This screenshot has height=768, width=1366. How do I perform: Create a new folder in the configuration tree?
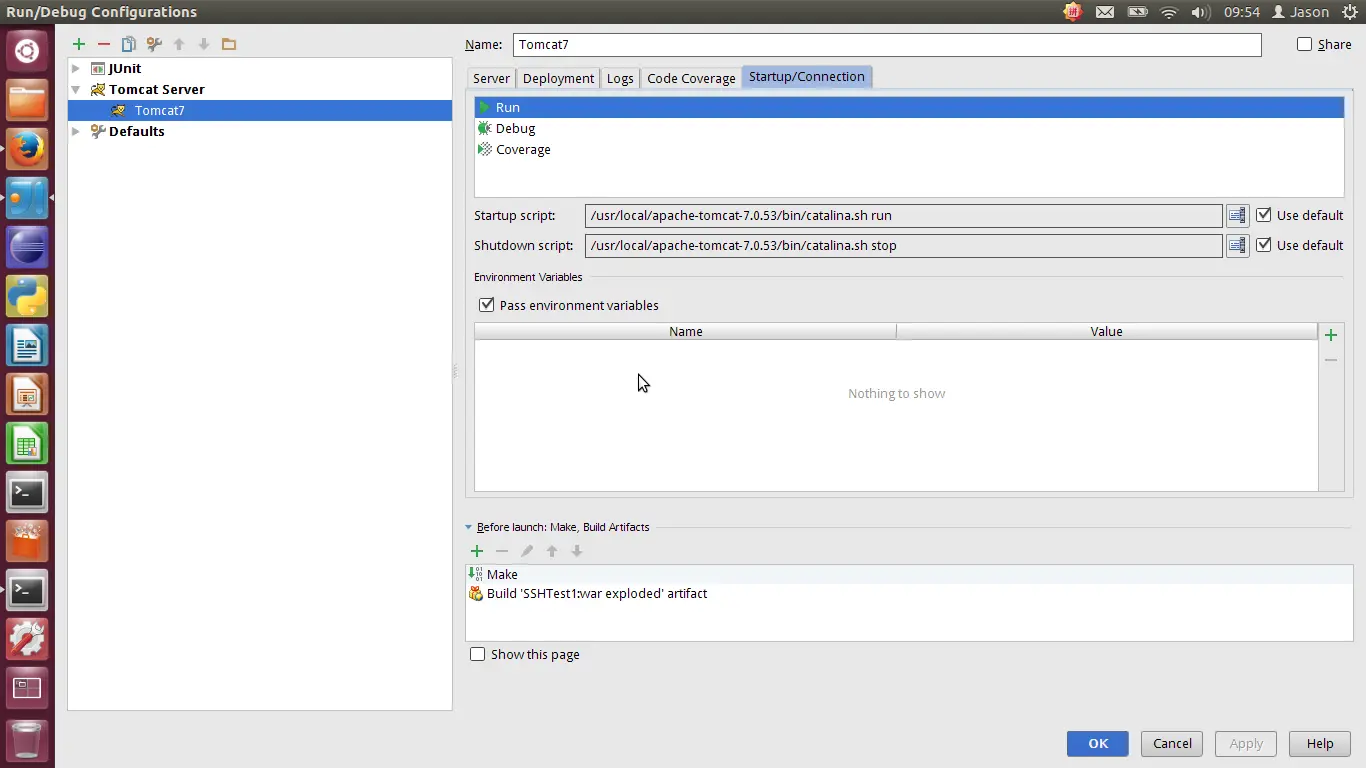click(x=229, y=44)
